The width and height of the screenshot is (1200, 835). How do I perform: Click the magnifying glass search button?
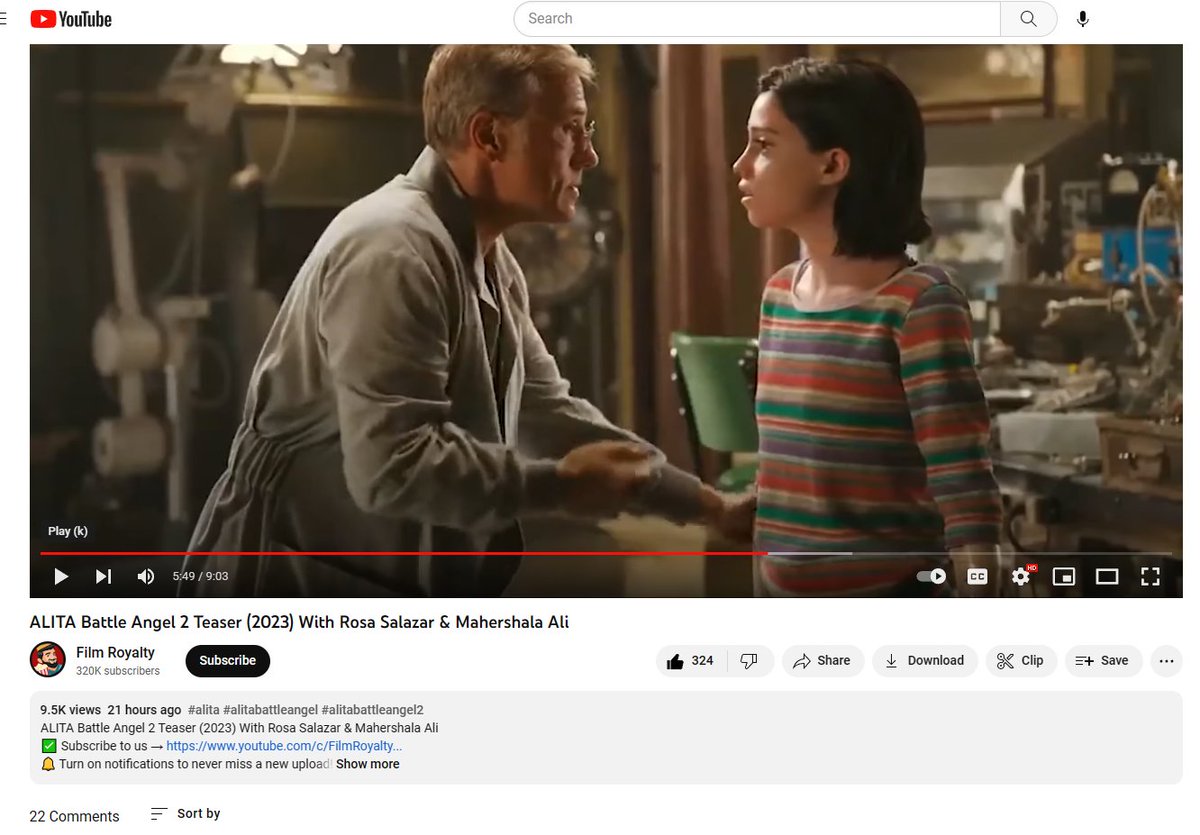point(1028,19)
